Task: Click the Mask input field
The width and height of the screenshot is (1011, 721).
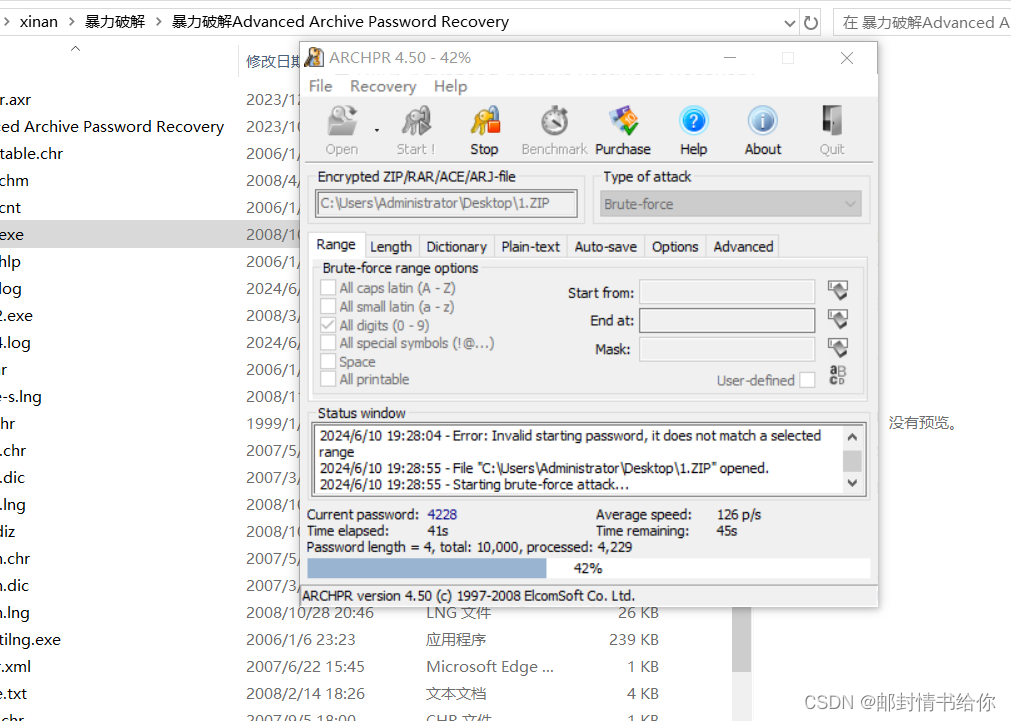Action: point(727,349)
